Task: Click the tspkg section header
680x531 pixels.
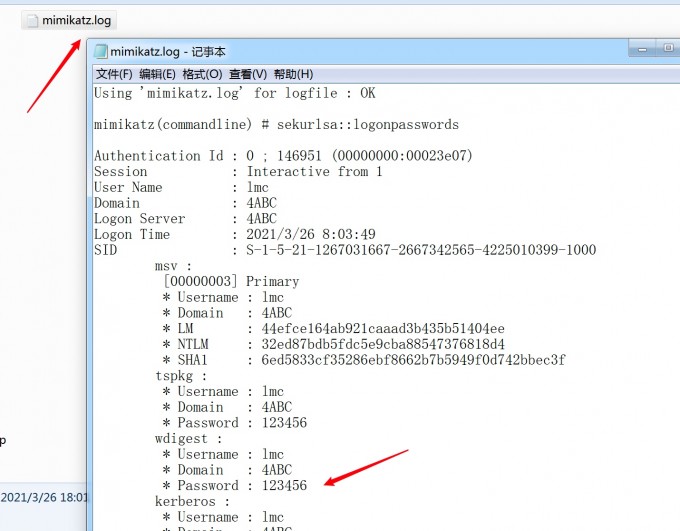Action: [x=181, y=376]
